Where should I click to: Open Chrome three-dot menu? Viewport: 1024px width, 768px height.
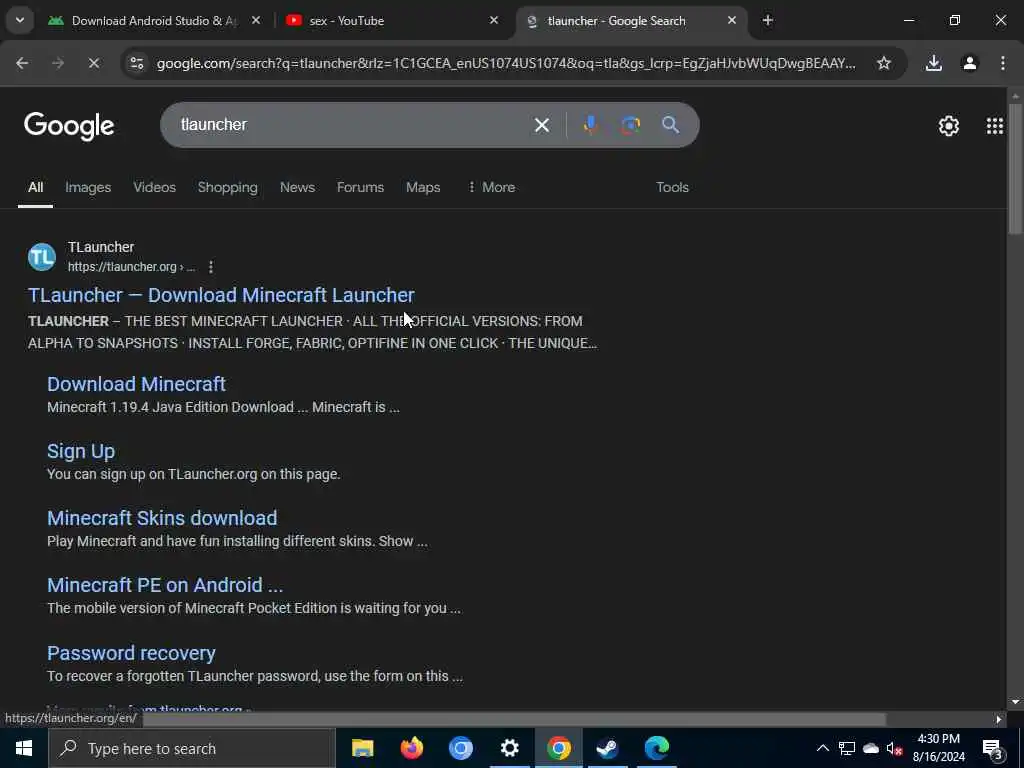point(1002,63)
